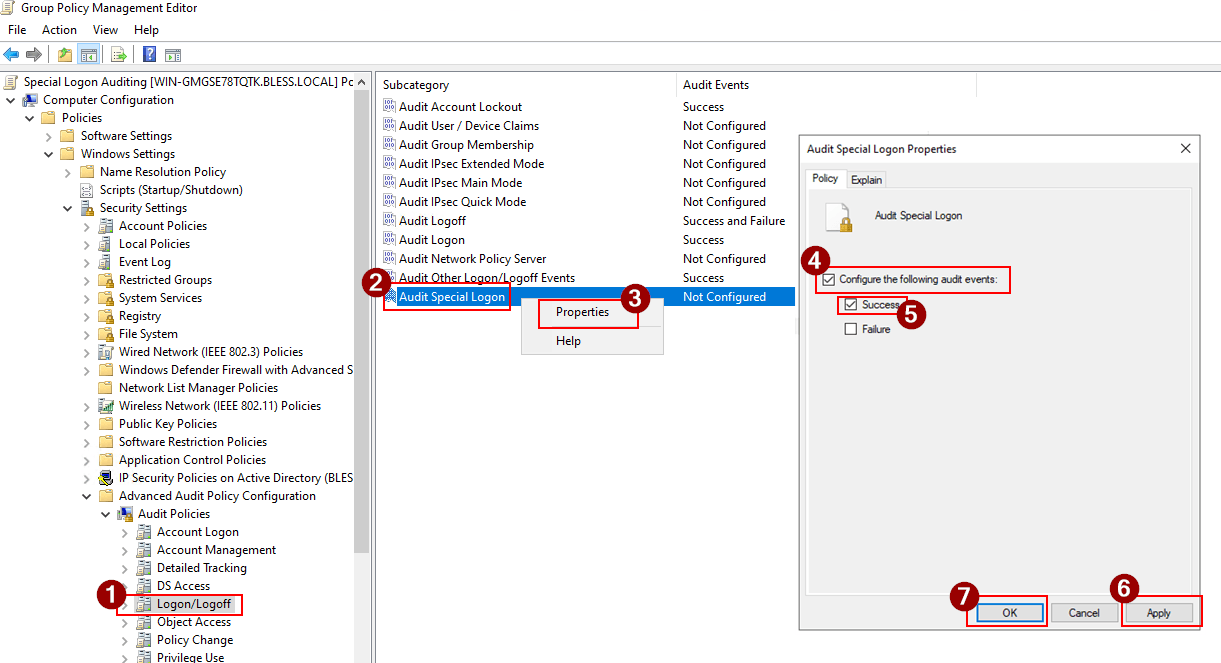Click the Audit IPsec Main Mode row icon

[x=390, y=183]
